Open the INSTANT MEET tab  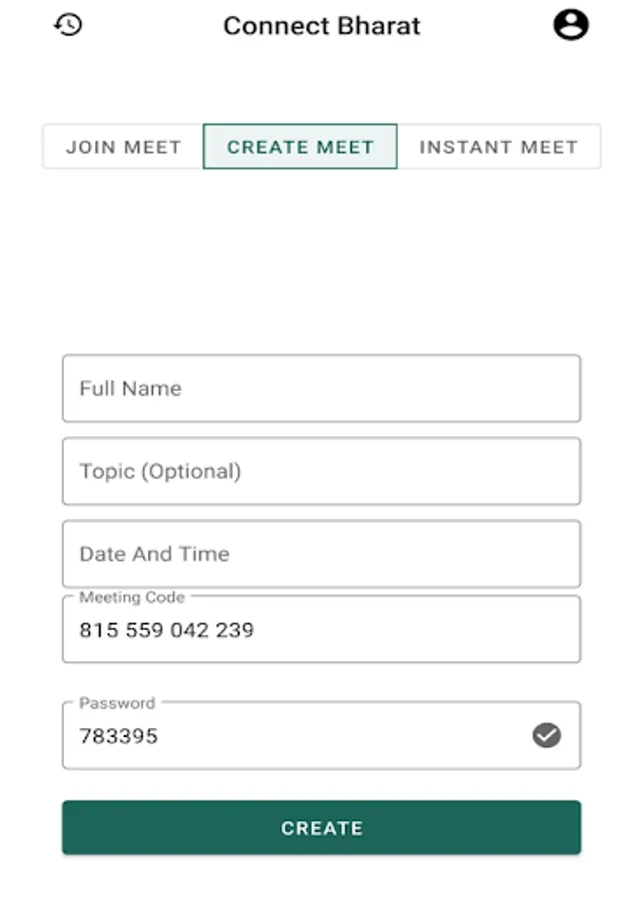pyautogui.click(x=498, y=147)
